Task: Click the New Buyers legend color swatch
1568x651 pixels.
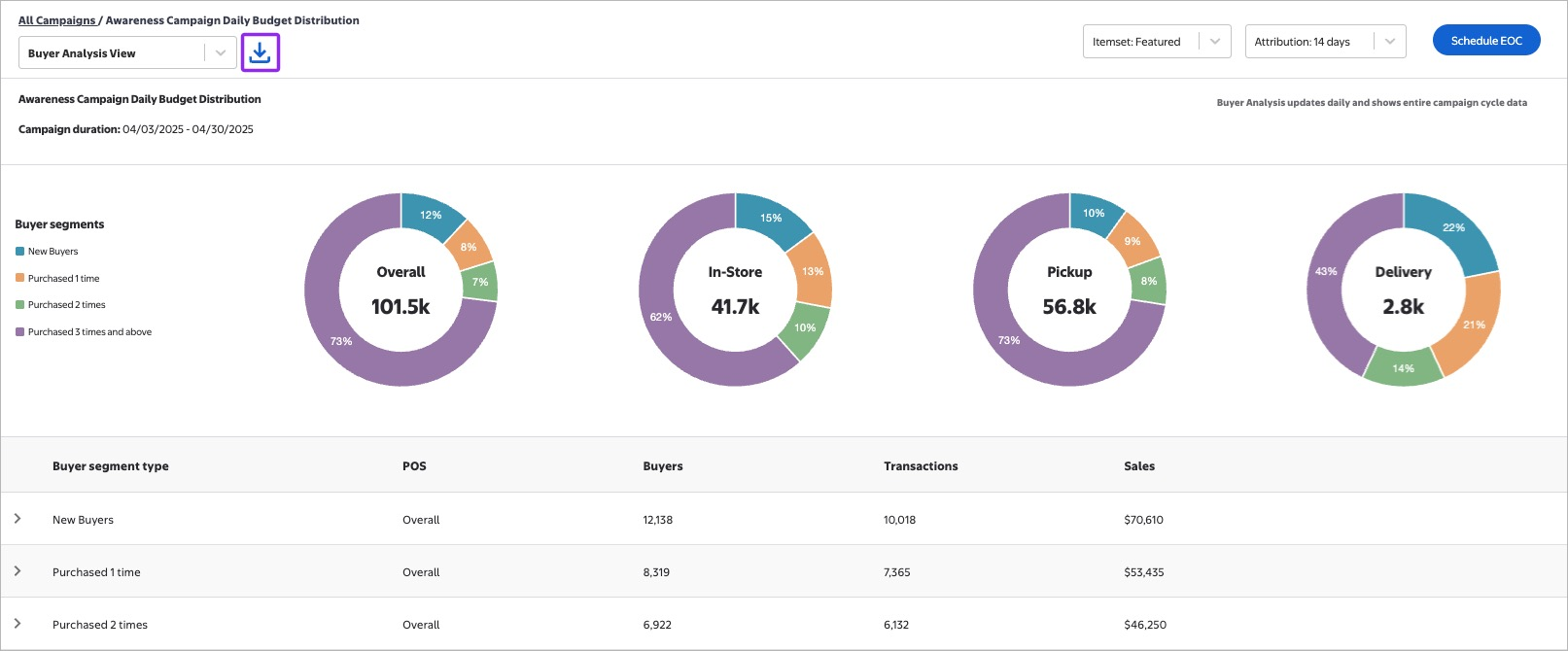Action: tap(20, 252)
